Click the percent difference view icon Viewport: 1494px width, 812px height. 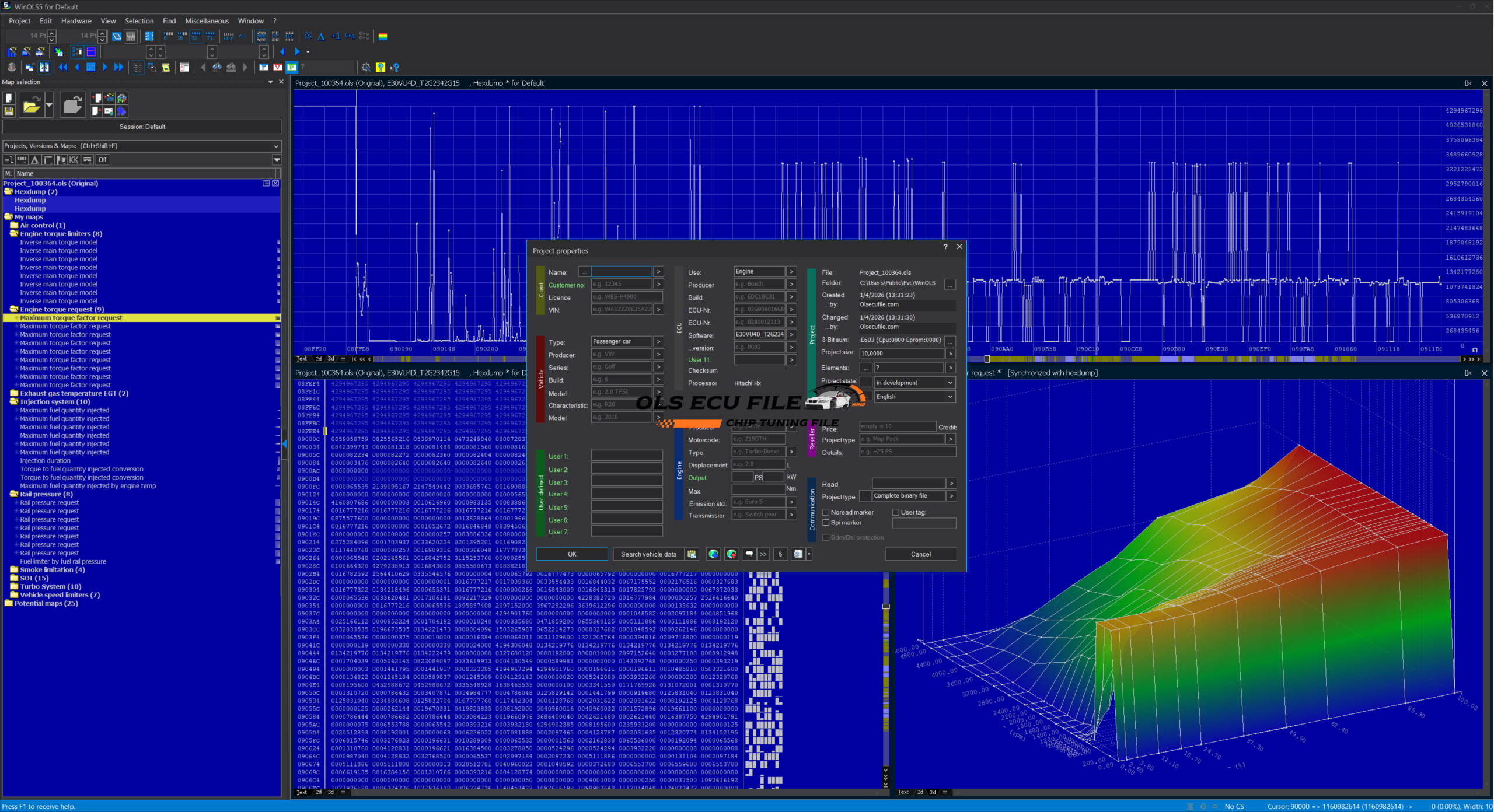[308, 36]
